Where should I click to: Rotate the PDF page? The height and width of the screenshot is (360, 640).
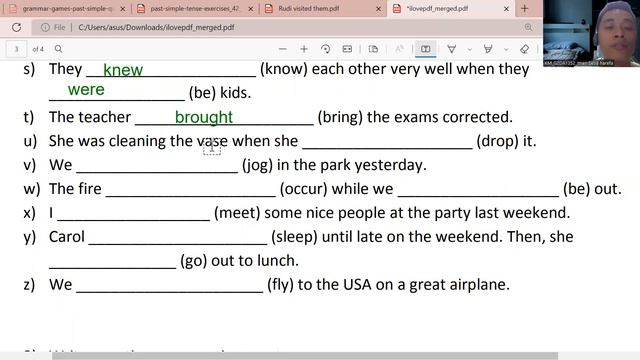(x=325, y=49)
